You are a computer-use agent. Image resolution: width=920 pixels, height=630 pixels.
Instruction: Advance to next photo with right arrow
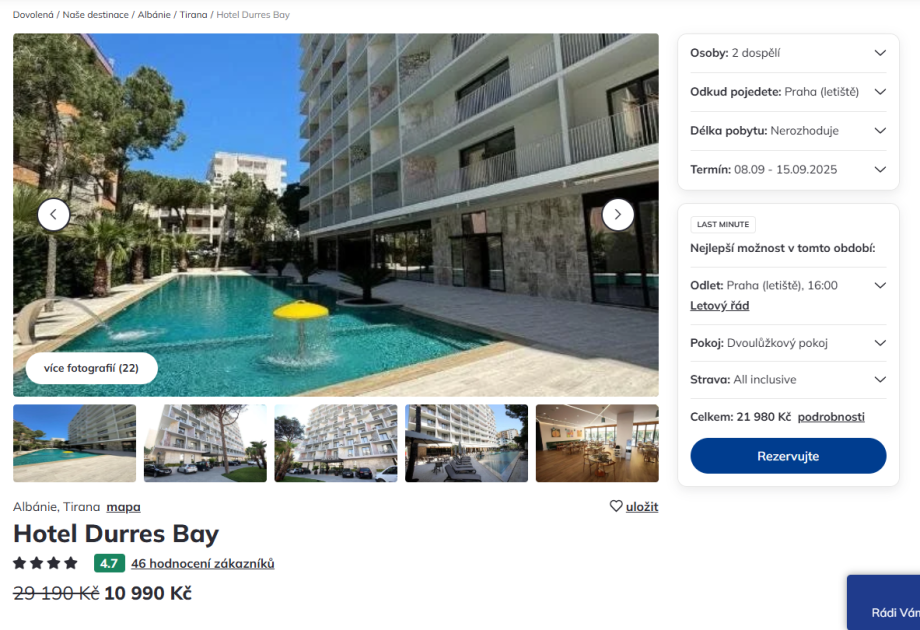pos(618,215)
